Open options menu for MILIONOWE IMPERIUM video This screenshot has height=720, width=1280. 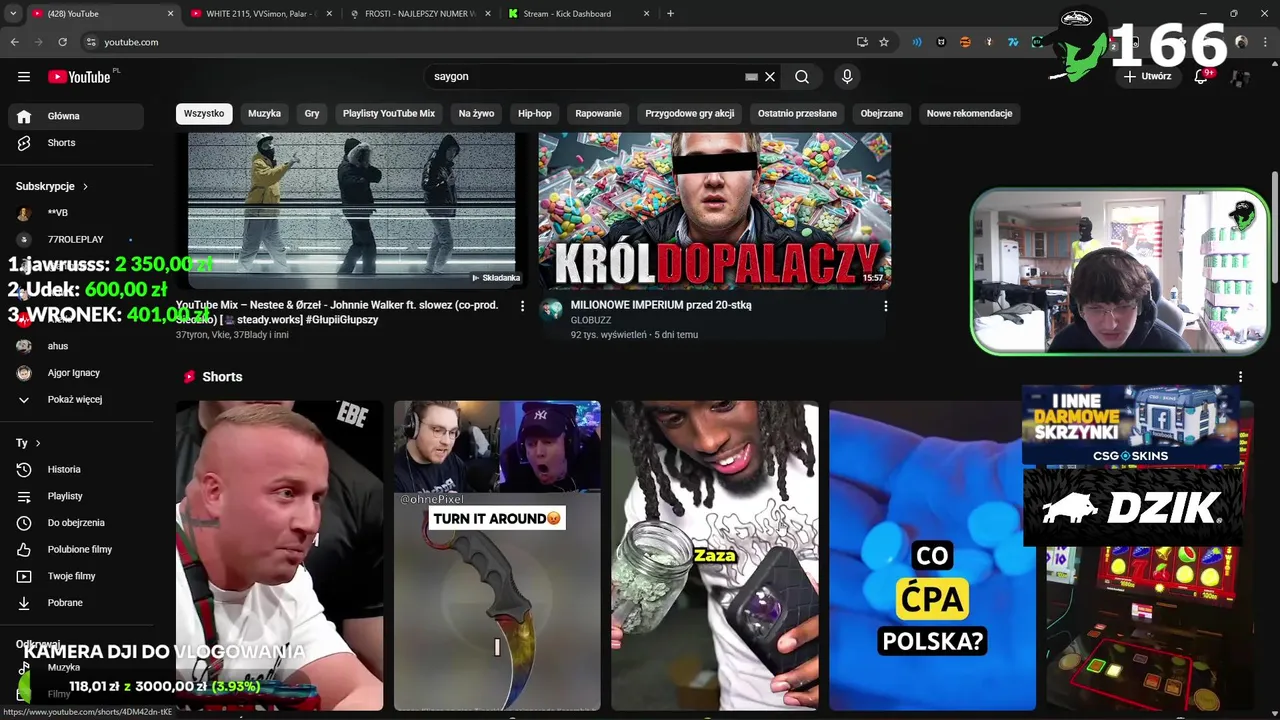coord(885,306)
